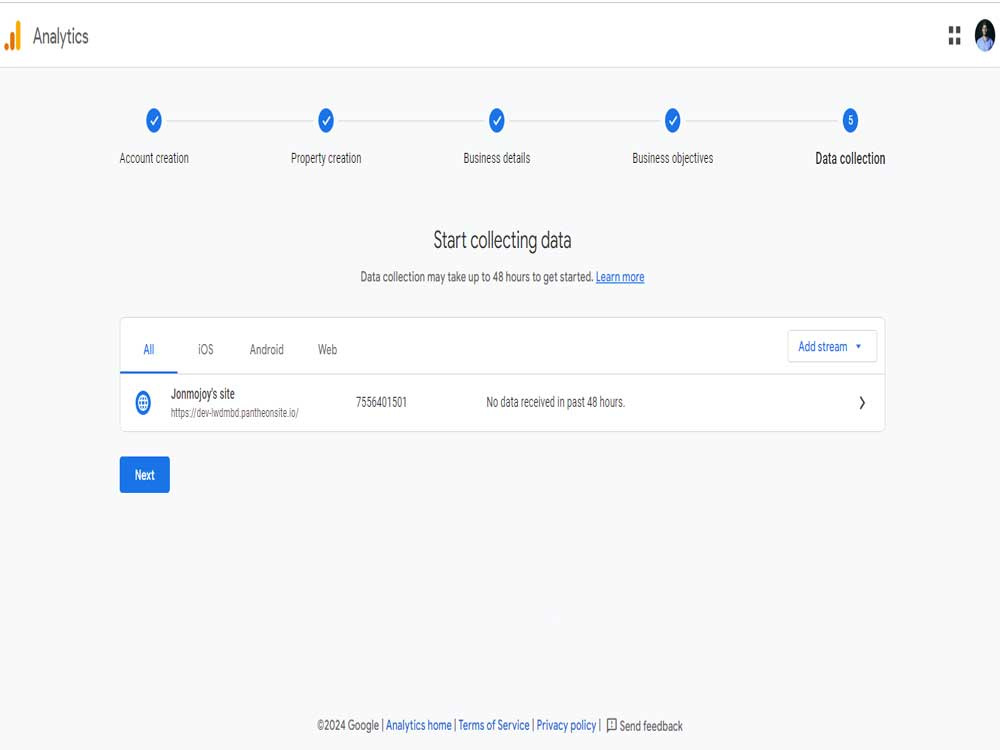Switch to the Android tab

(x=267, y=349)
